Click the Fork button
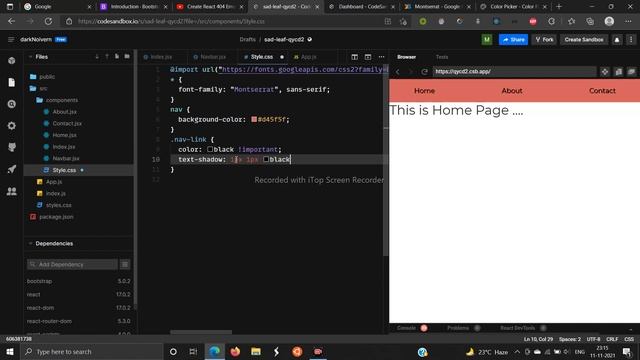The width and height of the screenshot is (640, 360). pyautogui.click(x=544, y=40)
